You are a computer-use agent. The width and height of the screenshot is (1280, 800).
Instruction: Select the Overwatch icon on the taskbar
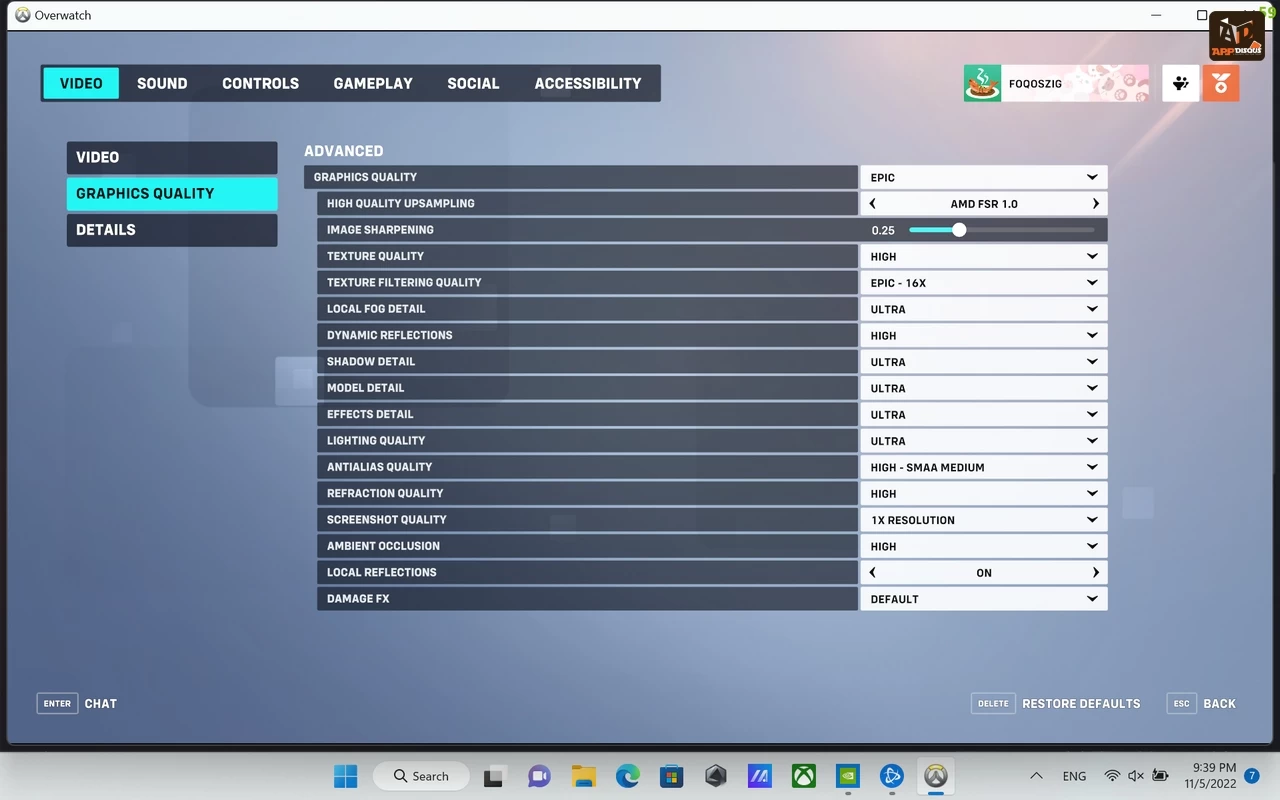click(935, 776)
